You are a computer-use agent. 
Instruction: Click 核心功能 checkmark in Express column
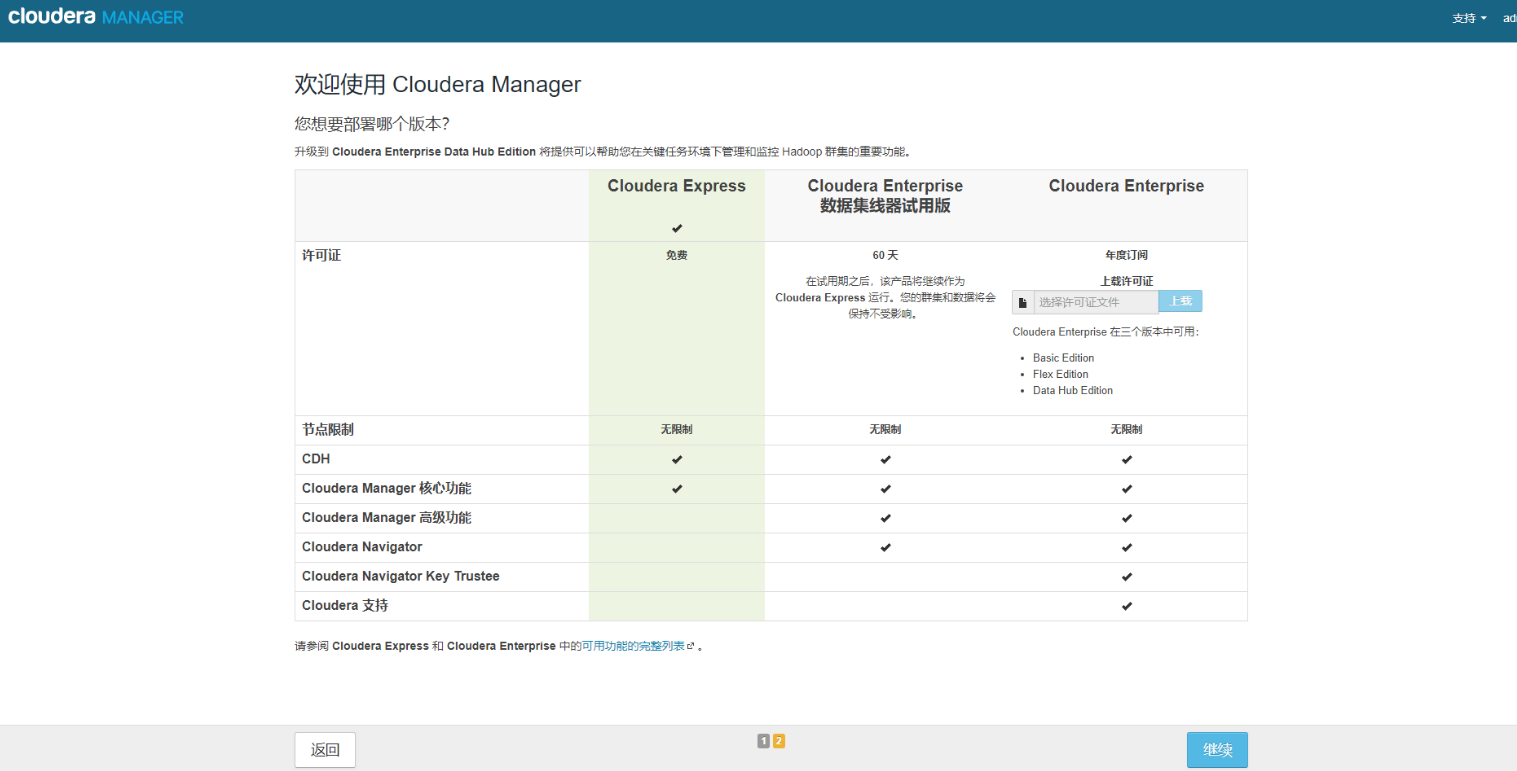tap(677, 489)
